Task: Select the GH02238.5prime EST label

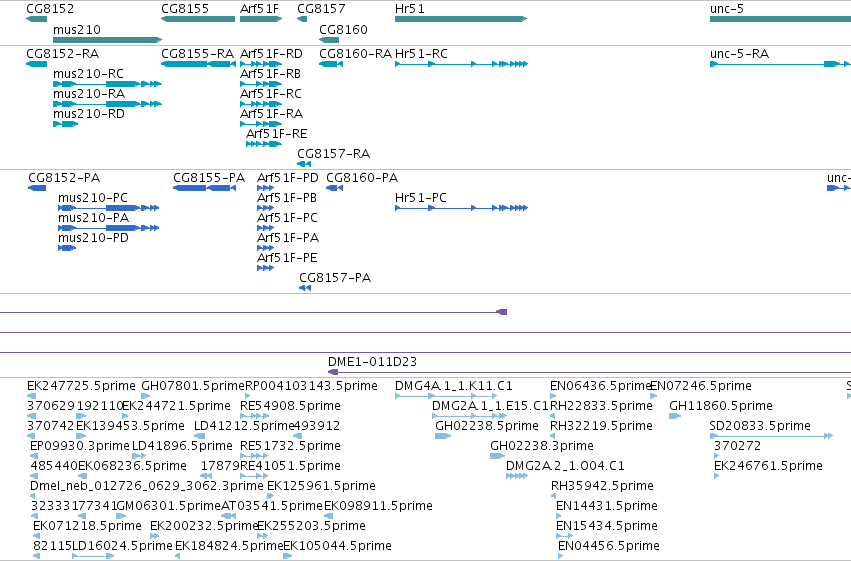Action: [x=487, y=426]
